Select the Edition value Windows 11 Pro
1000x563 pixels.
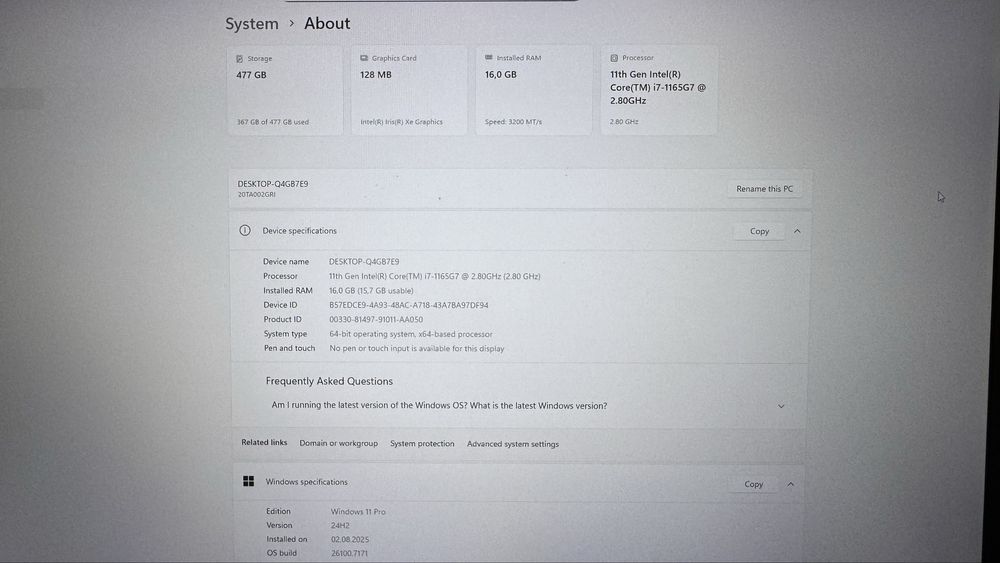(x=358, y=511)
